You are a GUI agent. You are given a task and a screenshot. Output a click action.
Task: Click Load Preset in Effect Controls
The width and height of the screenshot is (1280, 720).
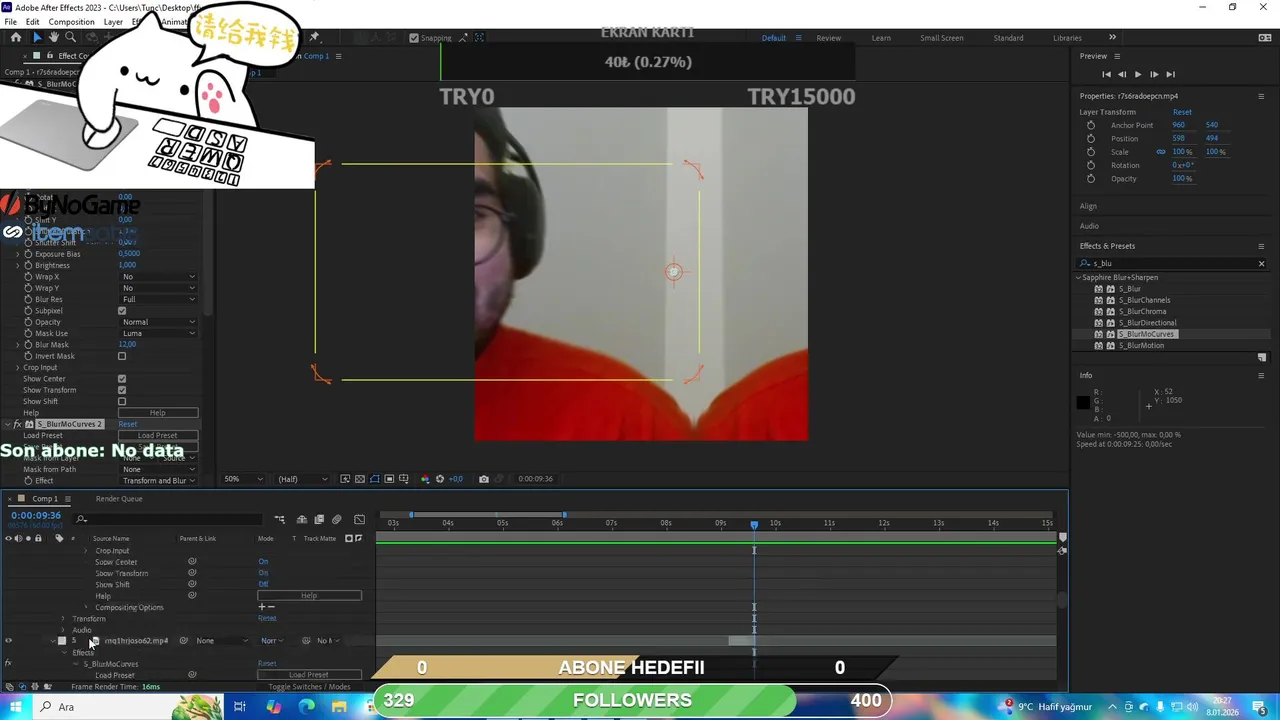point(158,435)
